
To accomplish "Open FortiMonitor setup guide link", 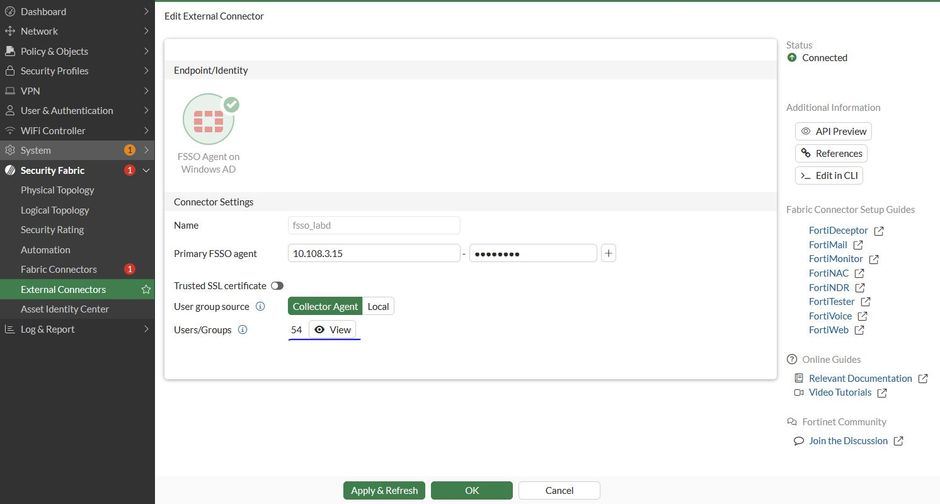I will (836, 259).
